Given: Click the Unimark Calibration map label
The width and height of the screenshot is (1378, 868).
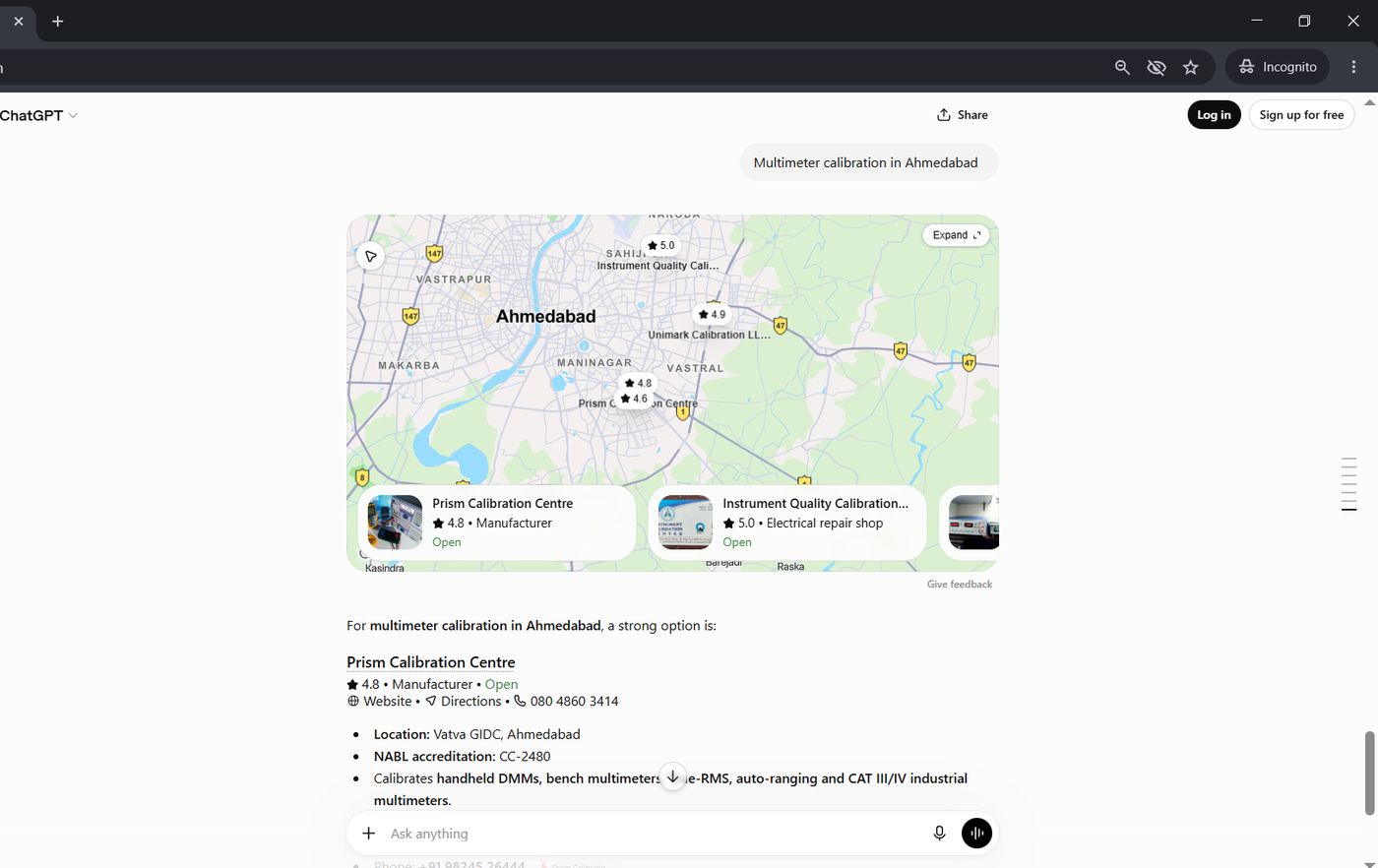Looking at the screenshot, I should [709, 335].
